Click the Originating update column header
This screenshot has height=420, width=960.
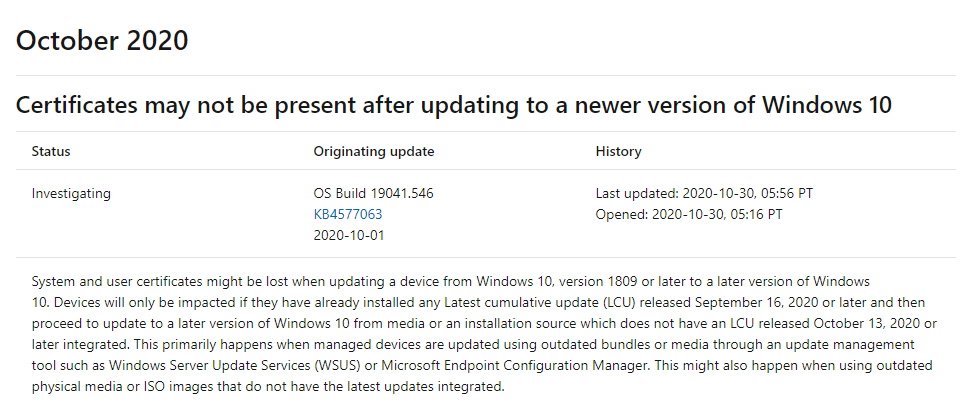373,151
